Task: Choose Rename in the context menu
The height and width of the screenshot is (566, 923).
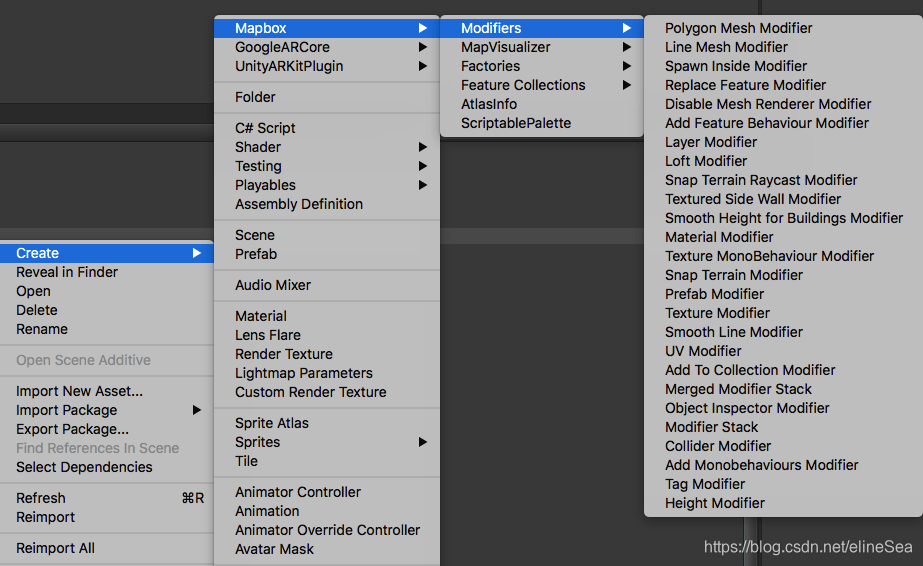Action: tap(107, 329)
